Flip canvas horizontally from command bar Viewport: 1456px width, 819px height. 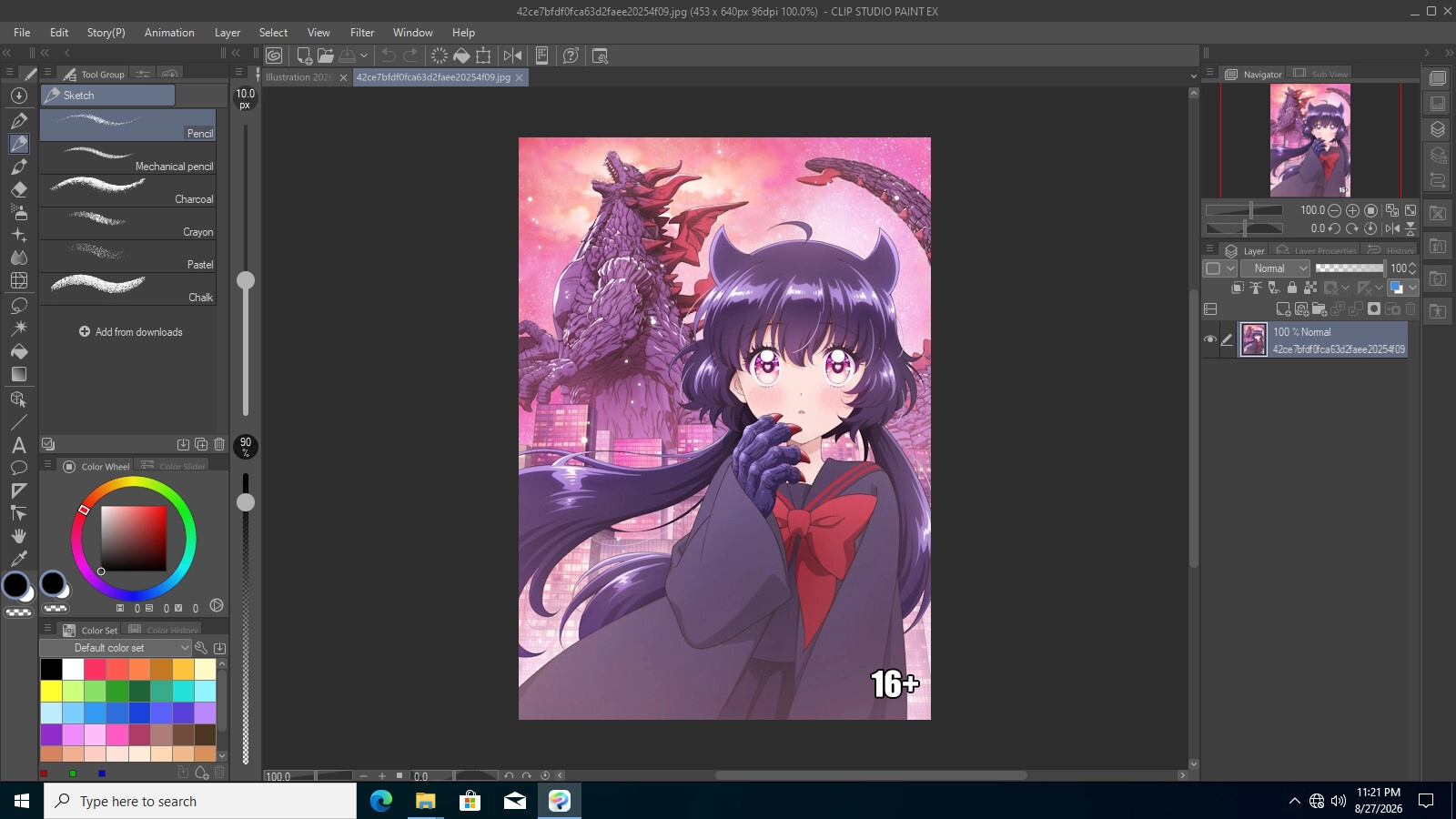[x=513, y=56]
